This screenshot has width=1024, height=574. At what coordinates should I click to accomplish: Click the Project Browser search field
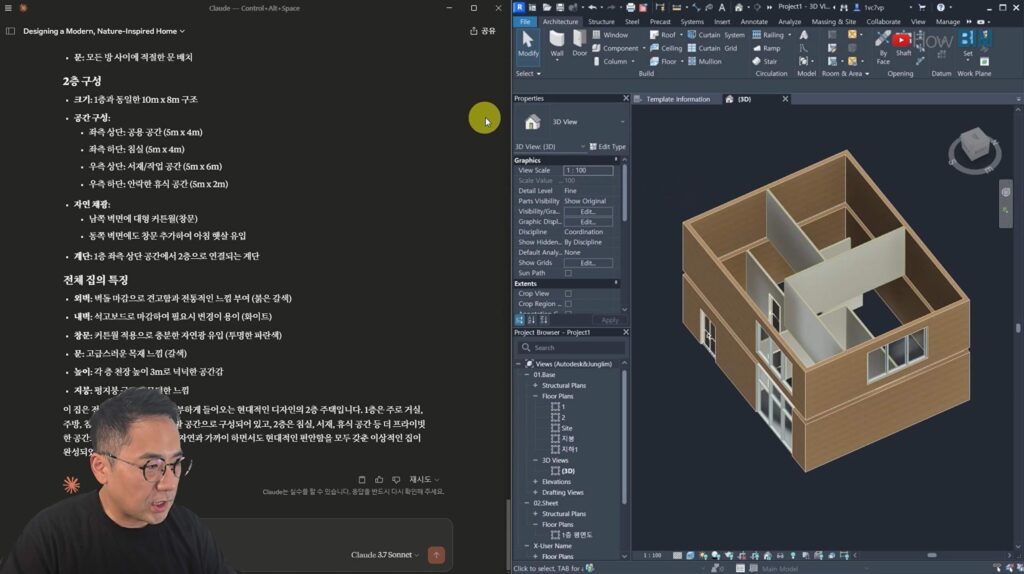[570, 348]
